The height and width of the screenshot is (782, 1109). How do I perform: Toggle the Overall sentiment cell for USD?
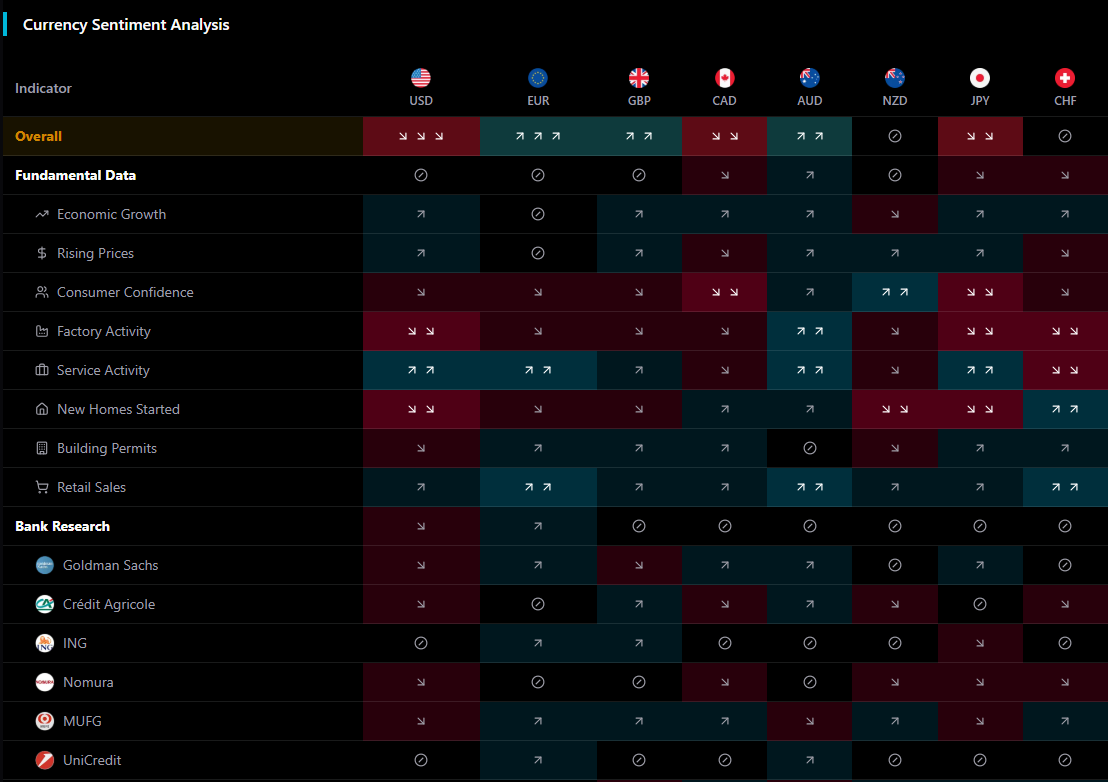pyautogui.click(x=421, y=135)
